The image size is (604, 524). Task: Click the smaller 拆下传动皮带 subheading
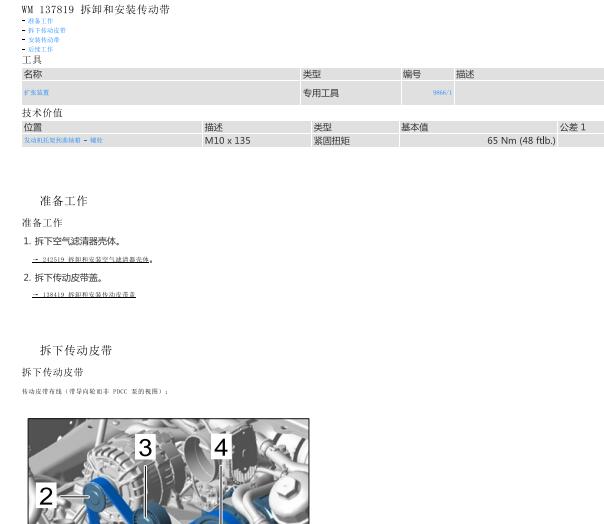[x=53, y=372]
